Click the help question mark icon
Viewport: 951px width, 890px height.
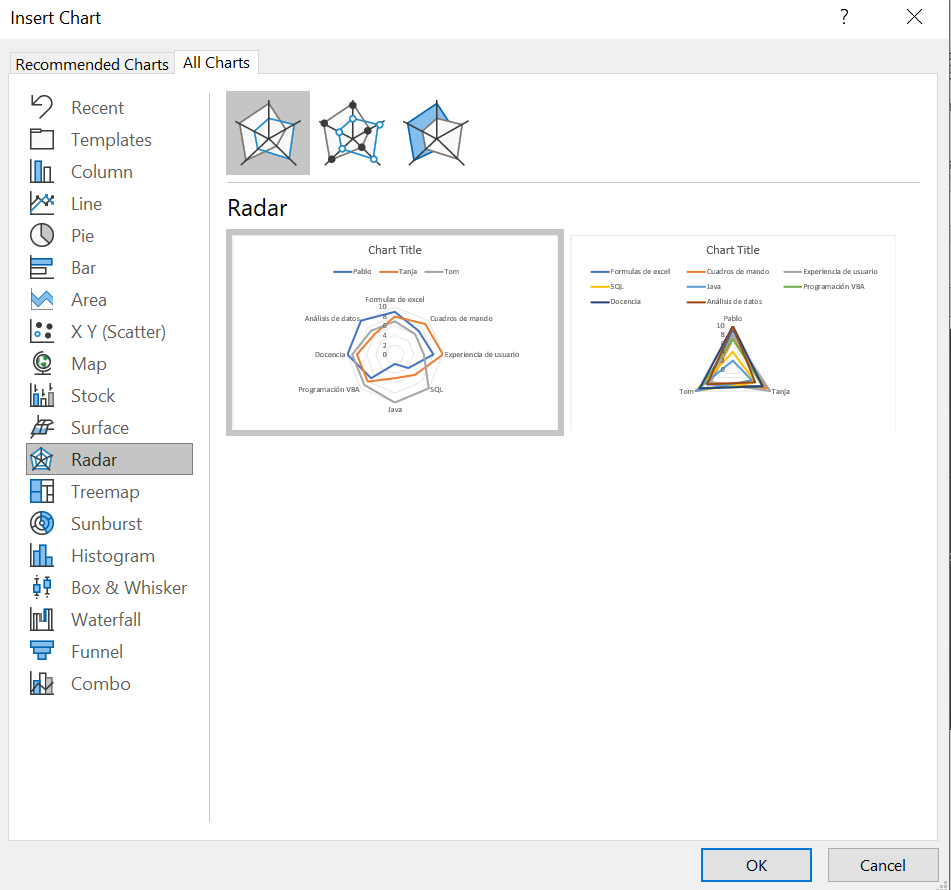pos(844,17)
